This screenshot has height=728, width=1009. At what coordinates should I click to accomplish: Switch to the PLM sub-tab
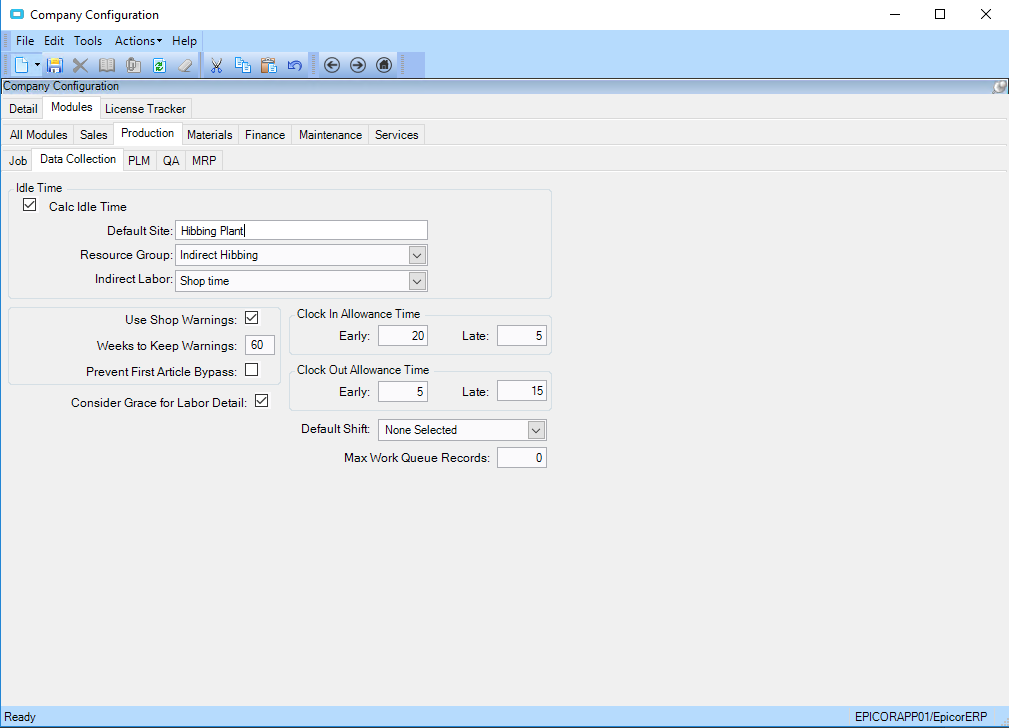point(139,160)
